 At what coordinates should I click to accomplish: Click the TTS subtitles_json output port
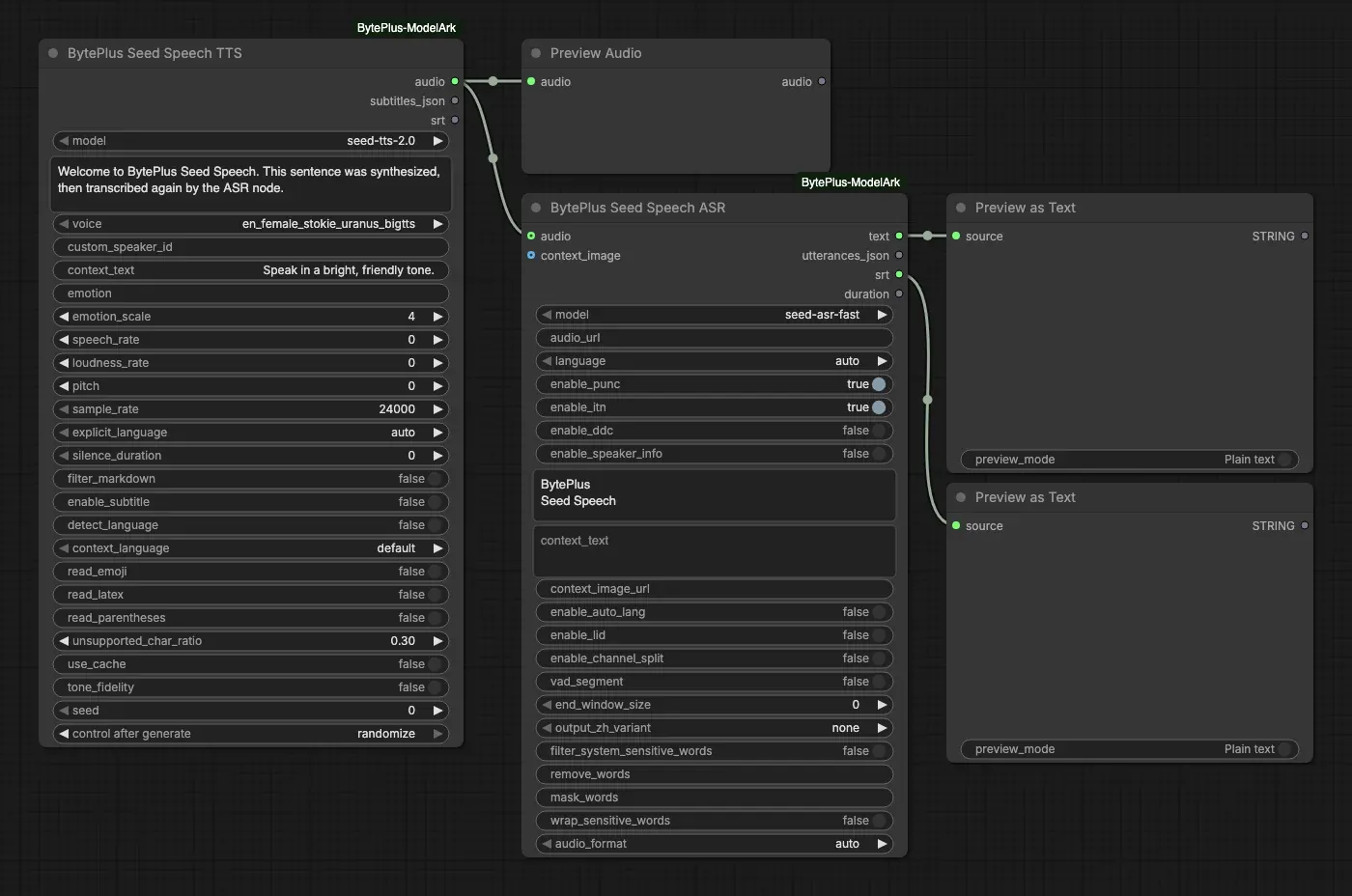[455, 101]
